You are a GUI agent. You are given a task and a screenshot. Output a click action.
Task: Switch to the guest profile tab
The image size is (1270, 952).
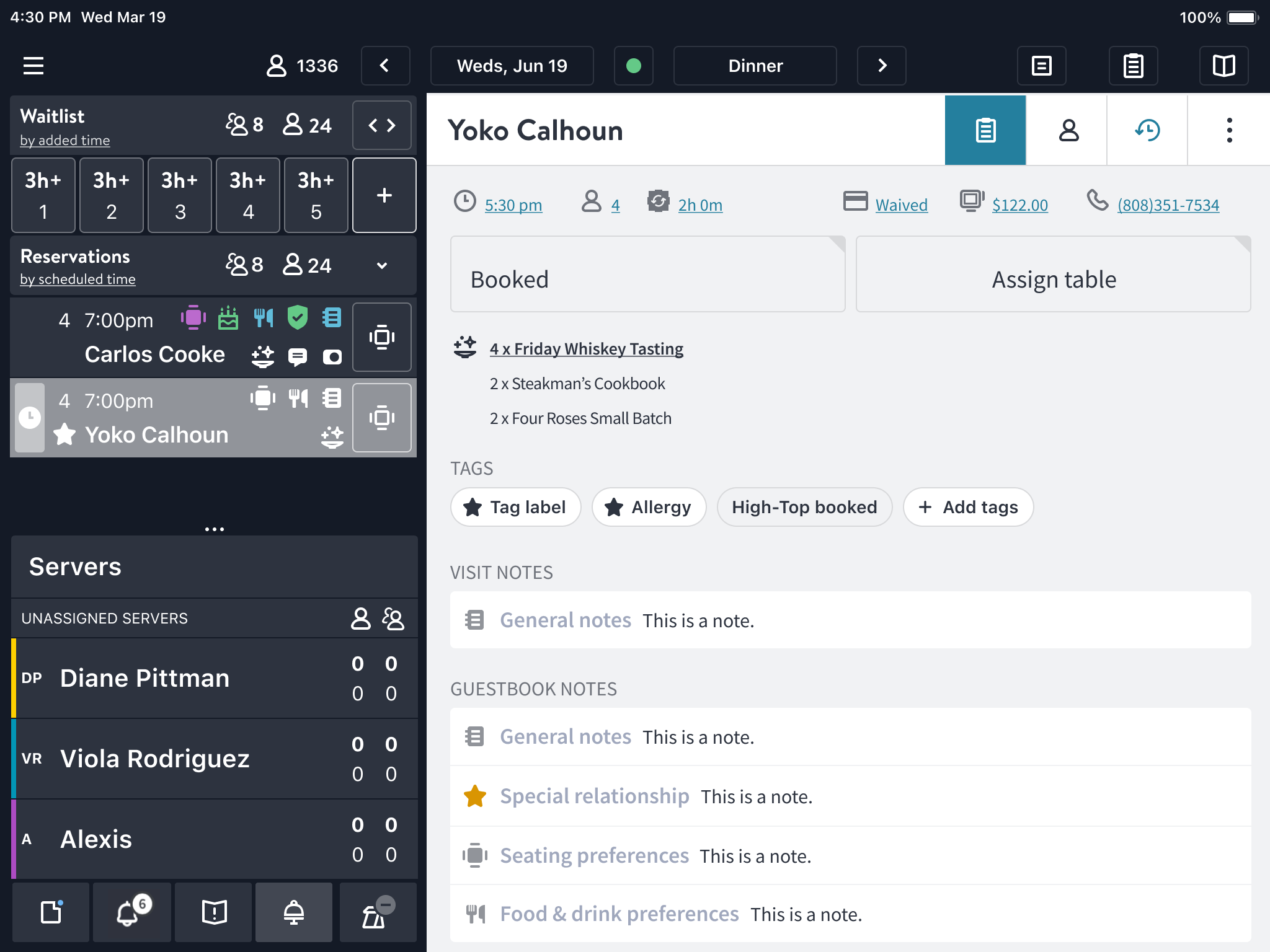1068,130
